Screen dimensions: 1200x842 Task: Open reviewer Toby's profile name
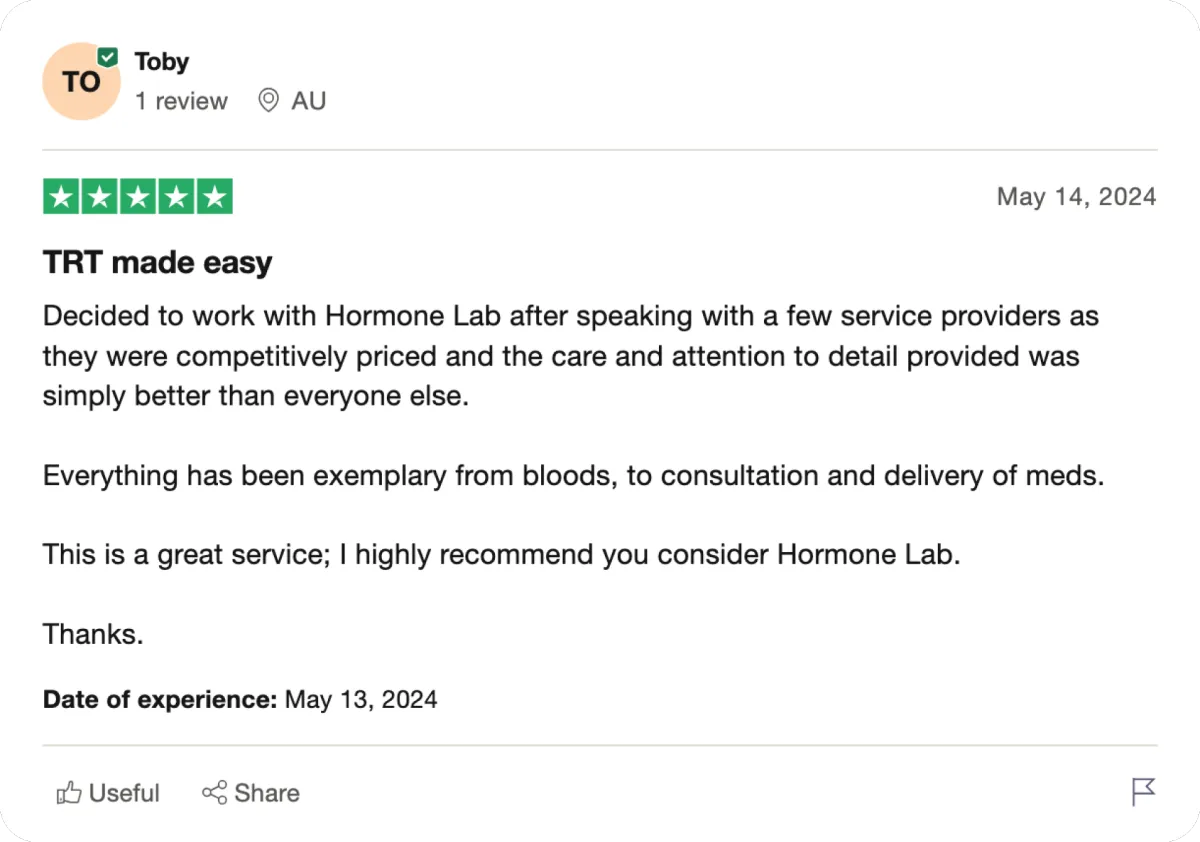click(x=162, y=62)
